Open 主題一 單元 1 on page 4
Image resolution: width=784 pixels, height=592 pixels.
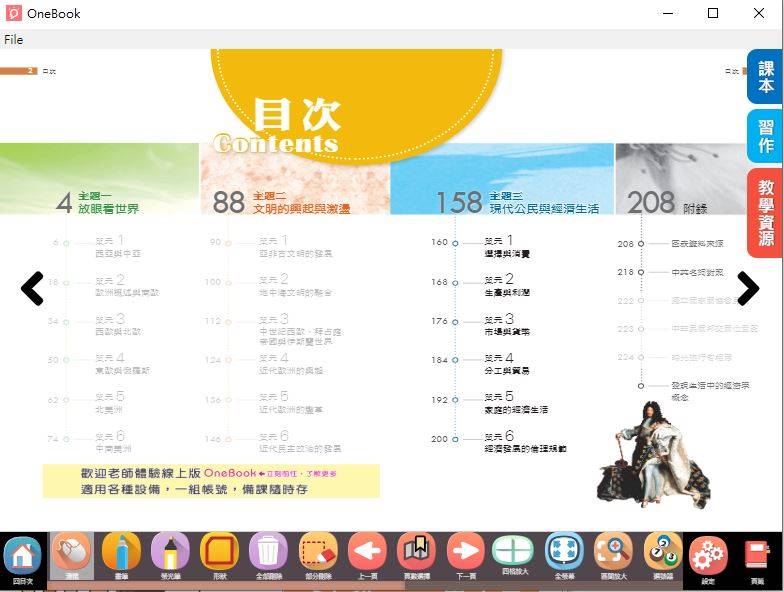click(96, 246)
